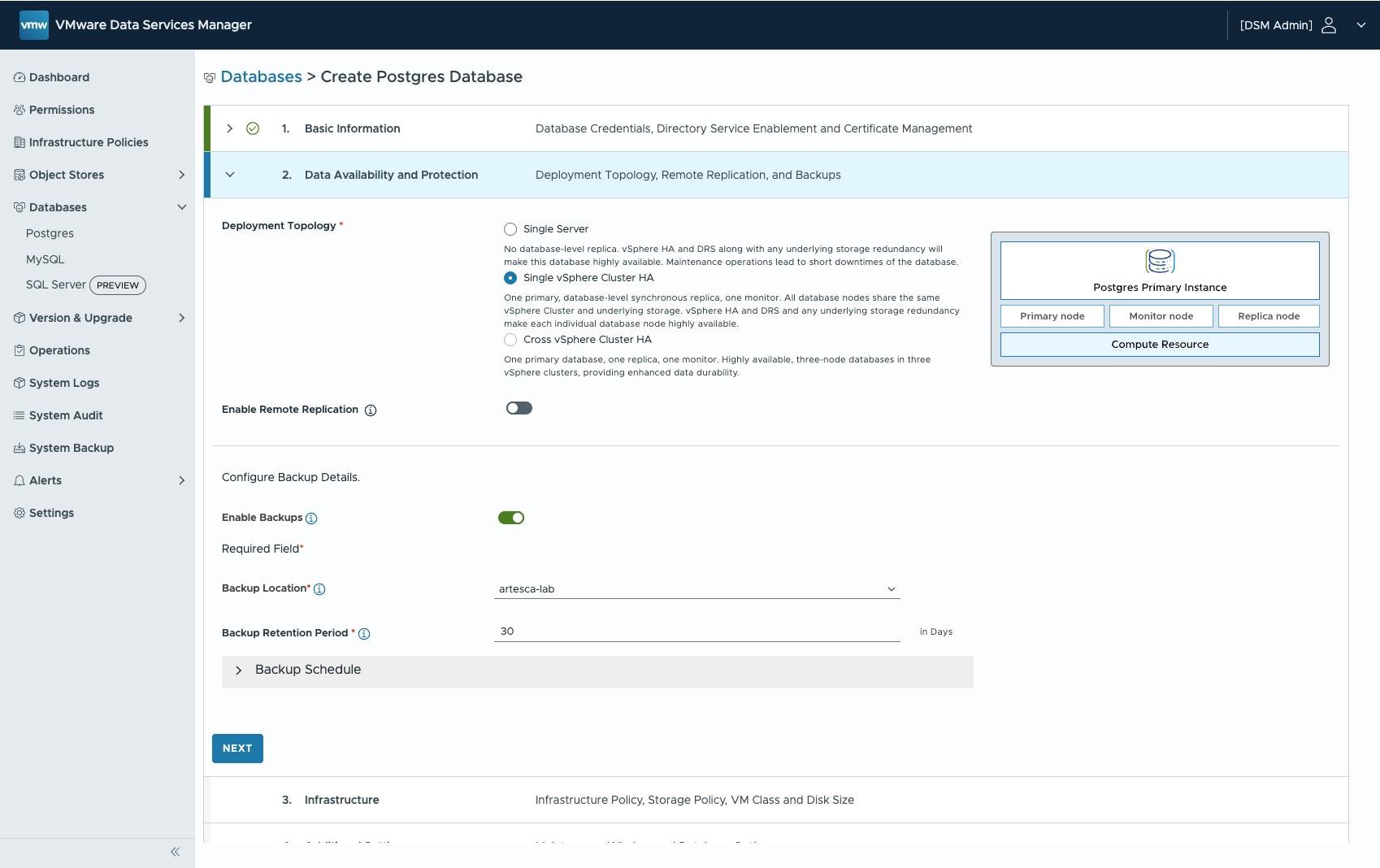Image resolution: width=1380 pixels, height=868 pixels.
Task: Select the Single Server topology option
Action: [x=510, y=229]
